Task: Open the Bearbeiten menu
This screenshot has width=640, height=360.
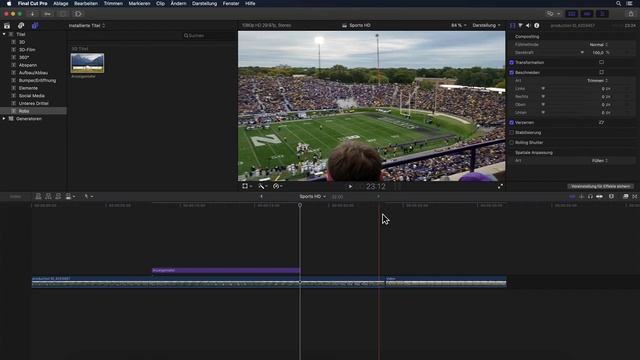Action: [x=86, y=3]
